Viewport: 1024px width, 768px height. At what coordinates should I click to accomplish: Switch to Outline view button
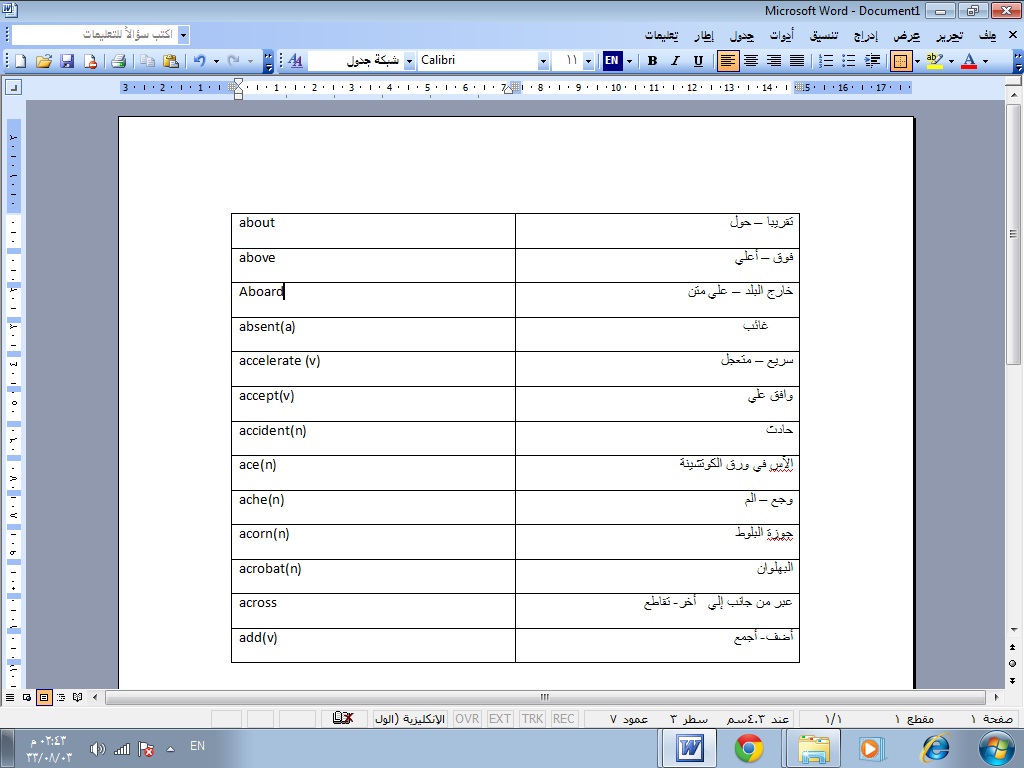pos(61,697)
